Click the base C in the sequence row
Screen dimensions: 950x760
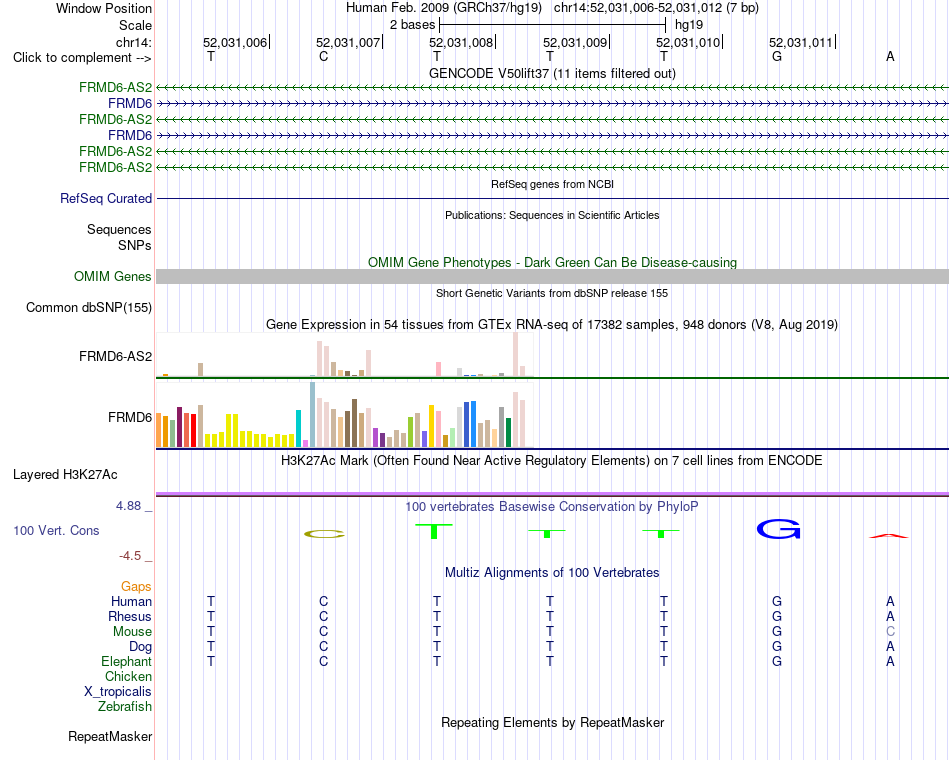coord(324,56)
